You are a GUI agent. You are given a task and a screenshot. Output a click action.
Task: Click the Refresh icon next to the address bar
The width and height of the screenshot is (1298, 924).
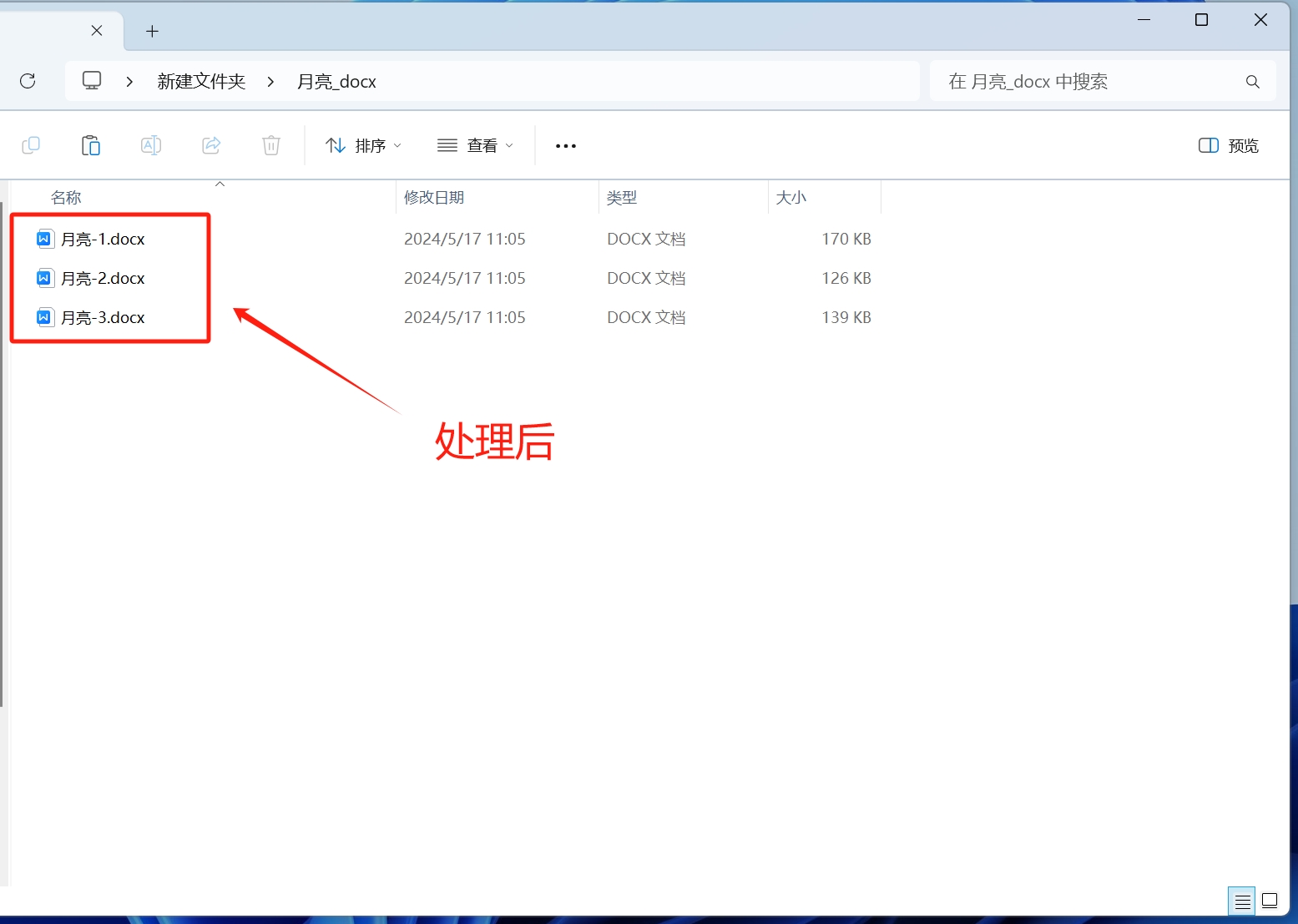28,80
